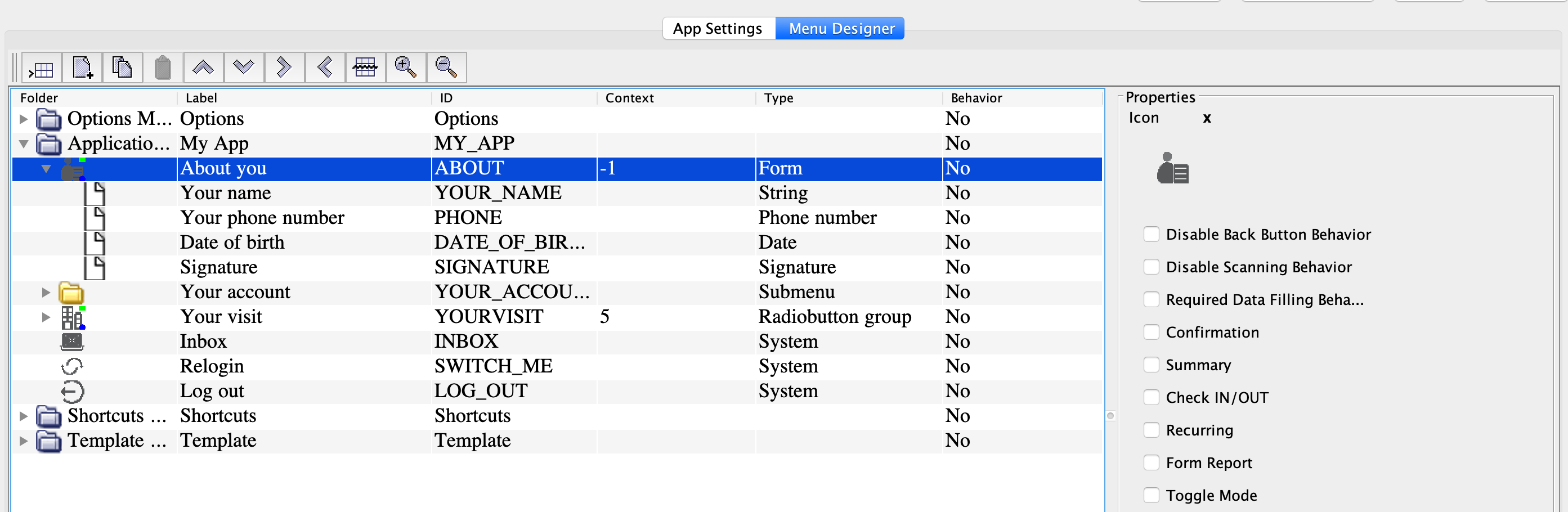Image resolution: width=1568 pixels, height=512 pixels.
Task: Select the Menu Designer tab
Action: point(841,29)
